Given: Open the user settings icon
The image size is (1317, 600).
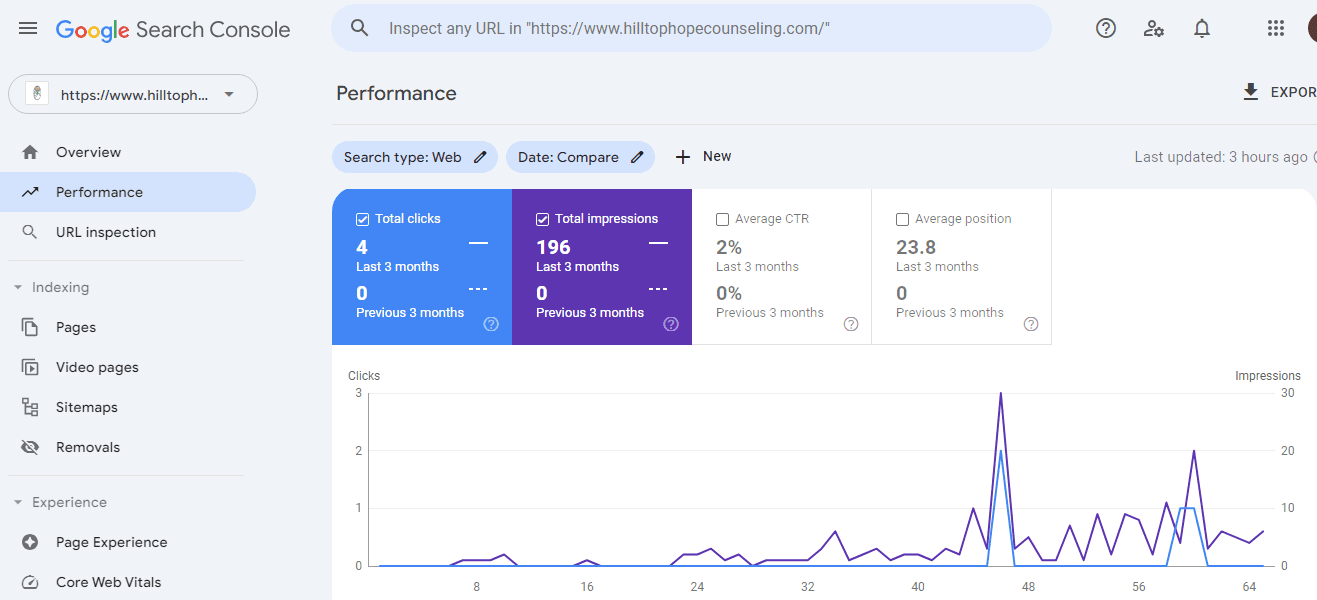Looking at the screenshot, I should (1154, 28).
